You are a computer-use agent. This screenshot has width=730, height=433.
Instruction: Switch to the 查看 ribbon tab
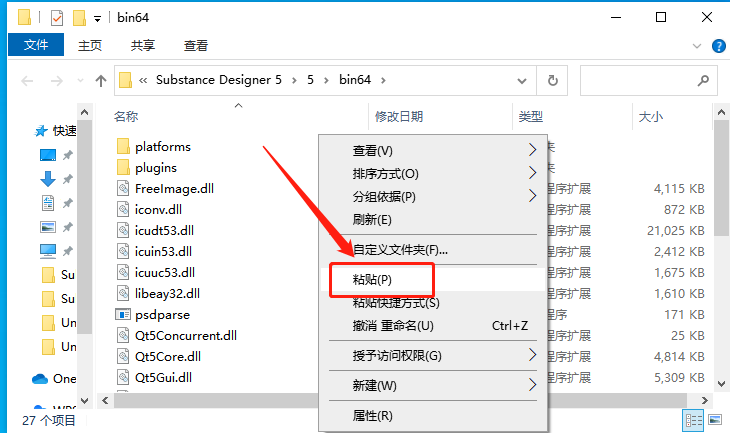point(196,46)
